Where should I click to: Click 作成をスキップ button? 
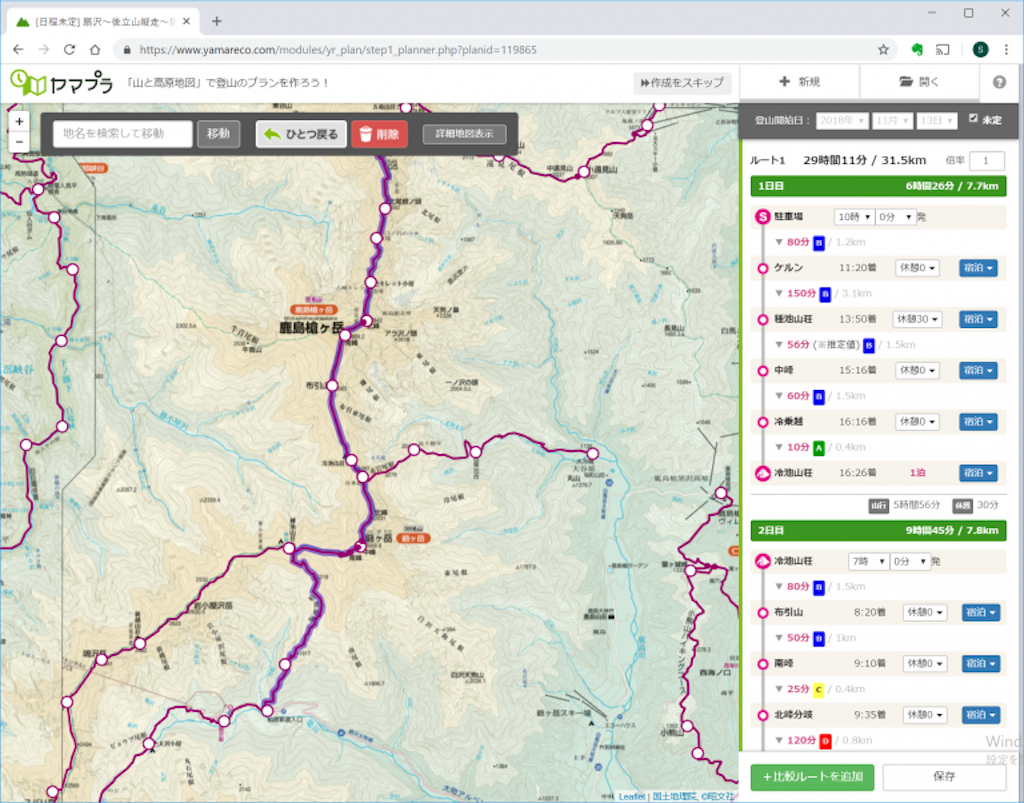point(682,83)
